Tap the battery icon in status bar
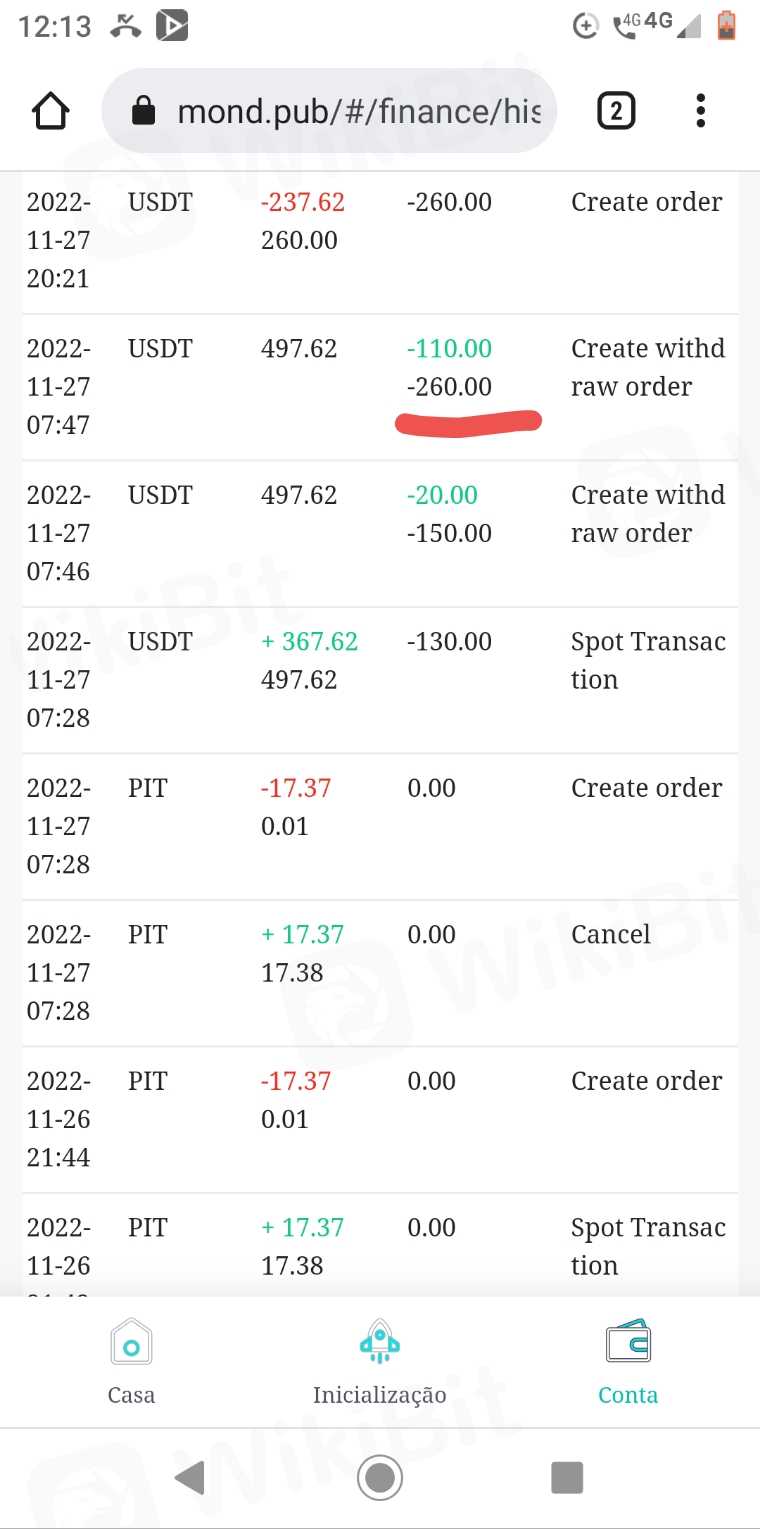Viewport: 760px width, 1529px height. (x=727, y=26)
